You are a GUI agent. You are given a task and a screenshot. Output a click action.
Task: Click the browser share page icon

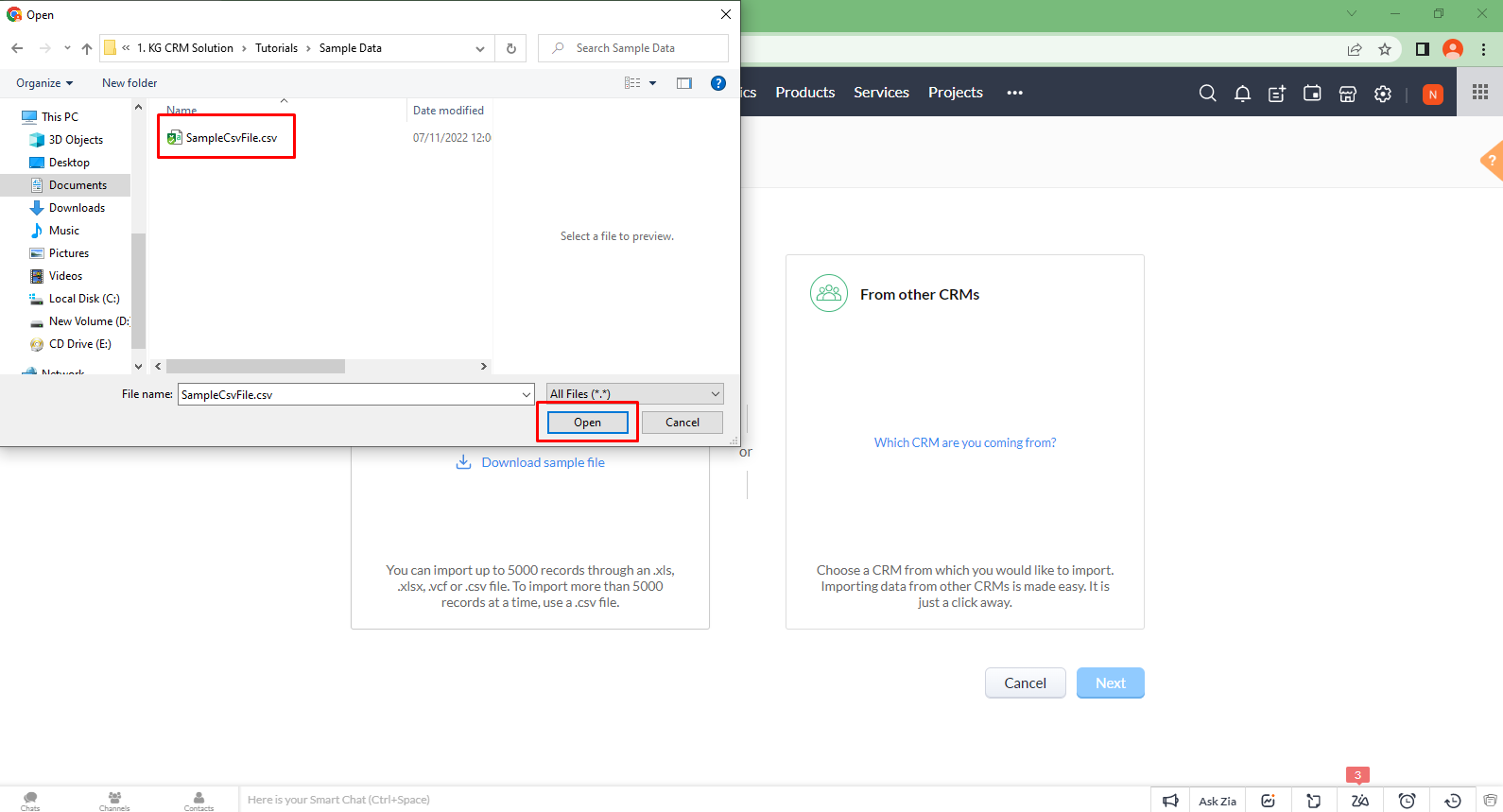1355,49
